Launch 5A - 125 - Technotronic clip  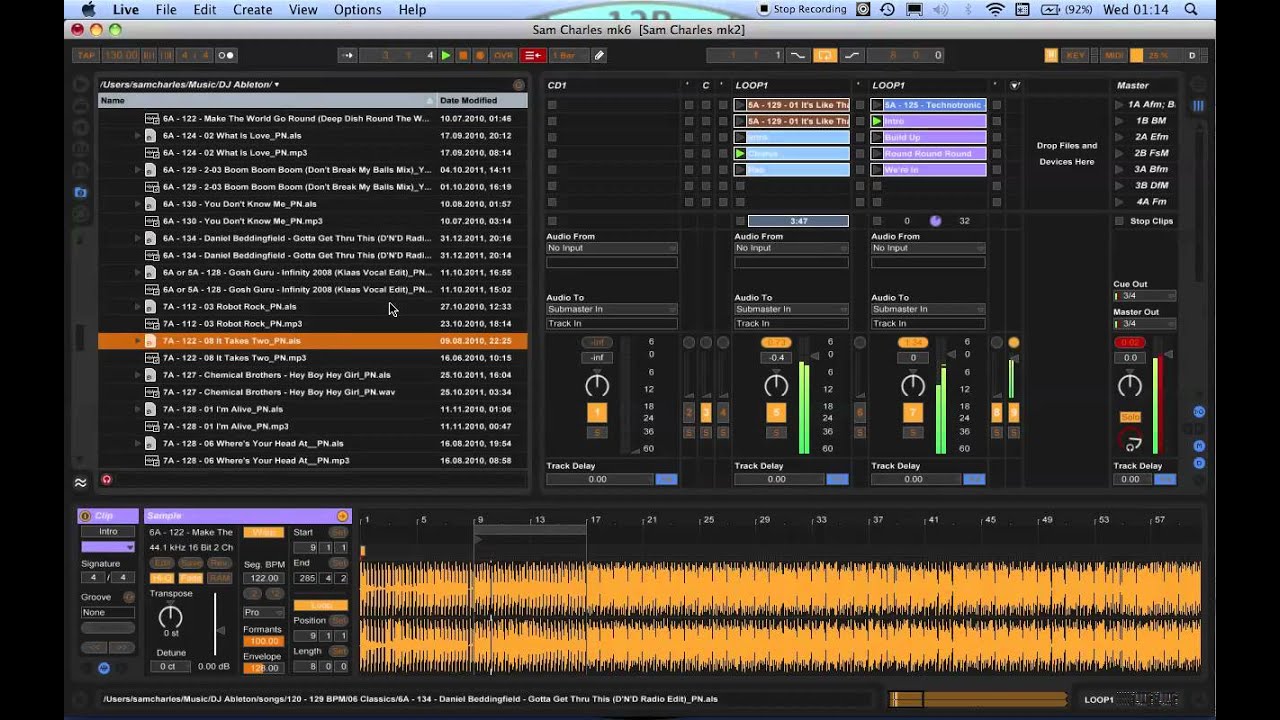click(877, 105)
